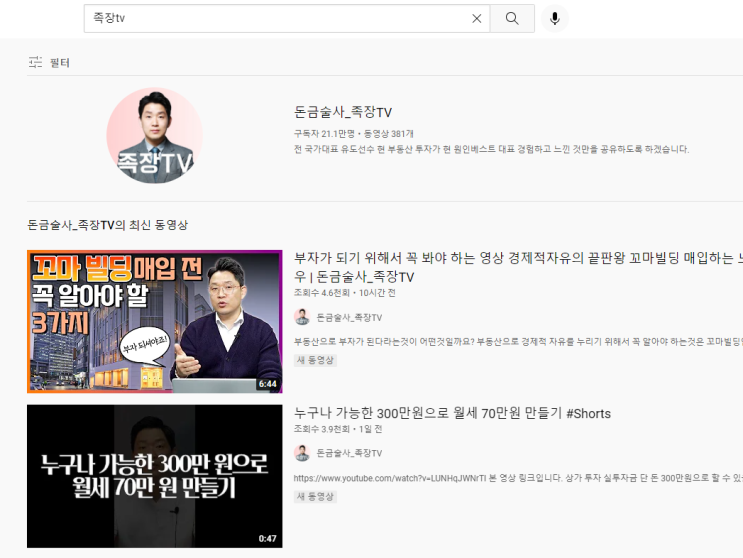The image size is (743, 558).
Task: Open title 누구나 가능한 300만원으로 월세 70만원 만들기
Action: pyautogui.click(x=452, y=414)
